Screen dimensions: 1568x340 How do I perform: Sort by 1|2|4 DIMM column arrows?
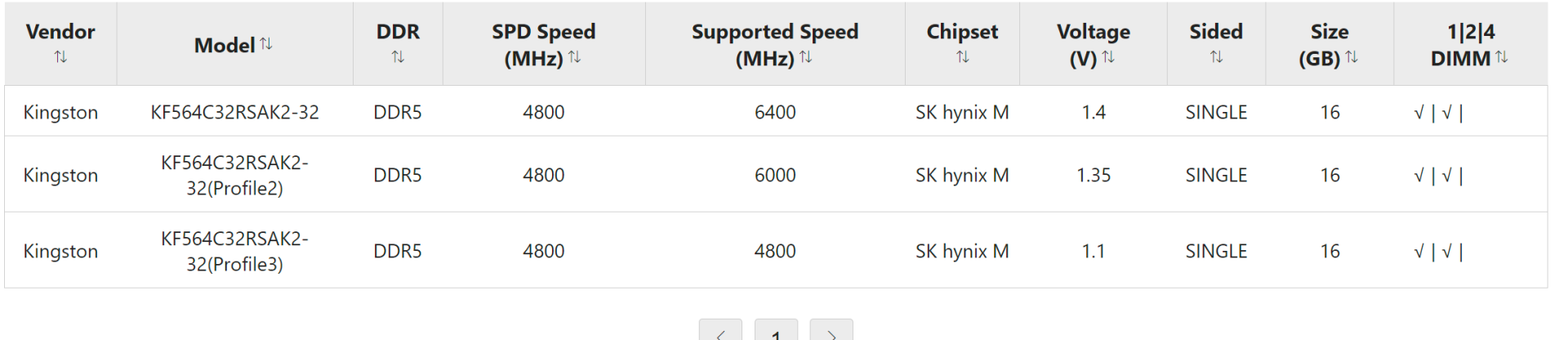1502,57
